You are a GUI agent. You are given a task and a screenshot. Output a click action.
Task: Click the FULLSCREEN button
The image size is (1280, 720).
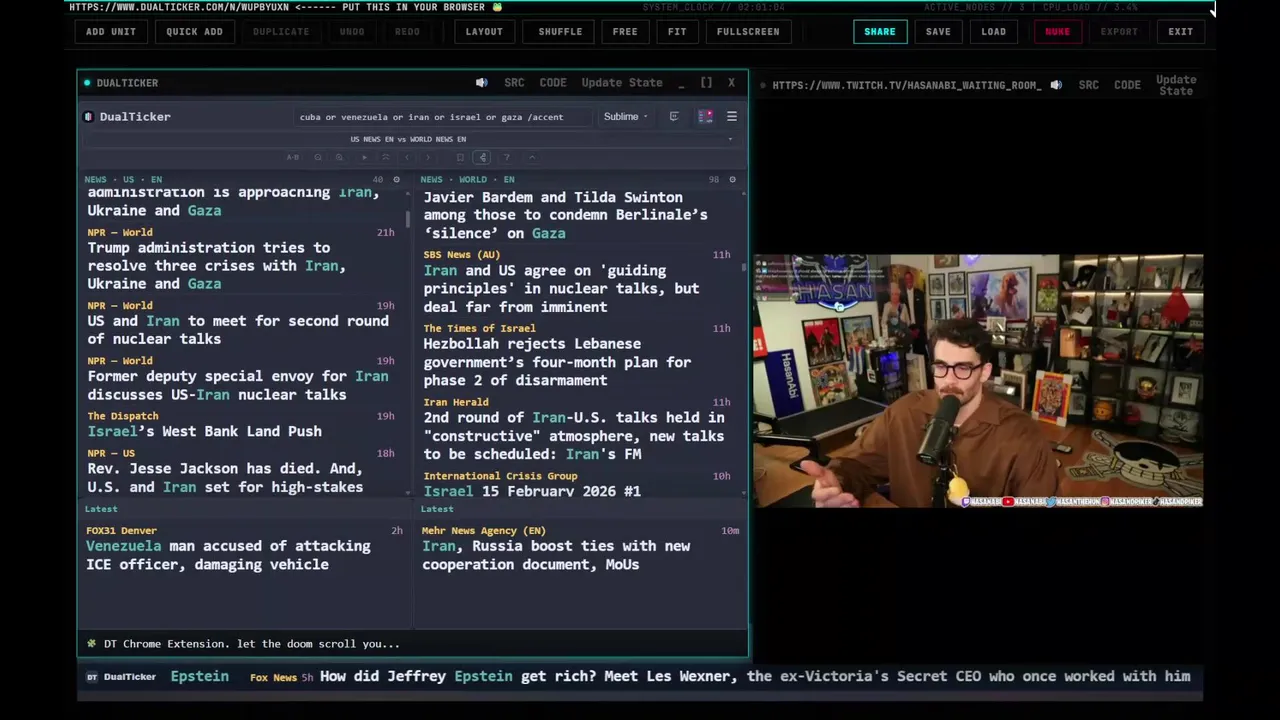[748, 31]
